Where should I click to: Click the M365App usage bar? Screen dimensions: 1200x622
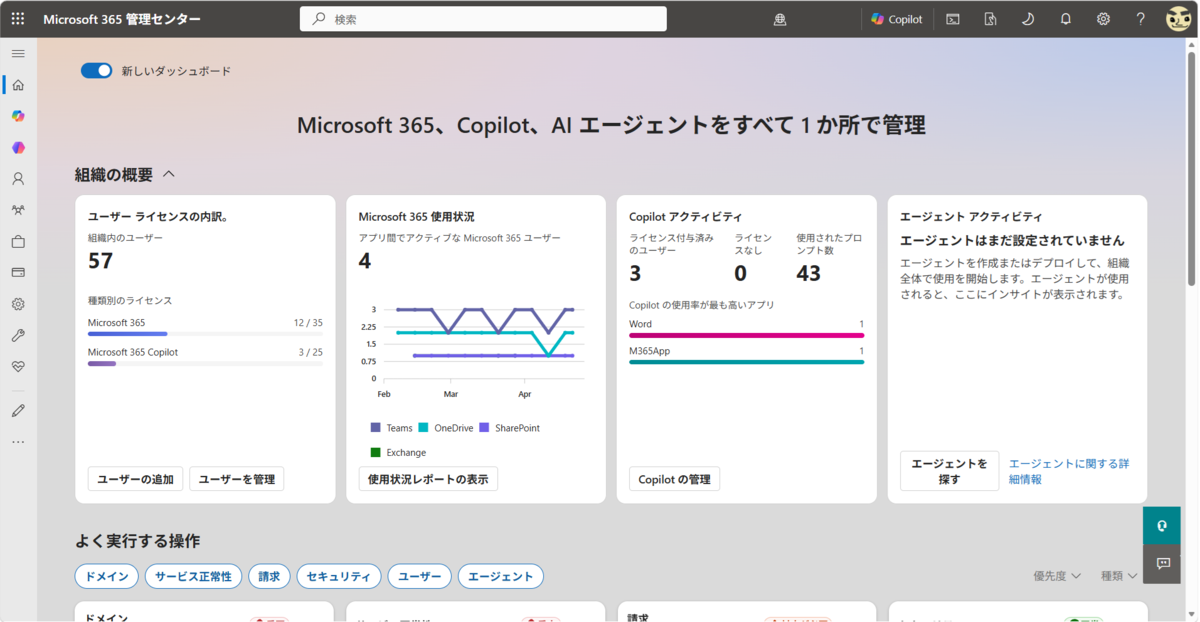tap(746, 362)
